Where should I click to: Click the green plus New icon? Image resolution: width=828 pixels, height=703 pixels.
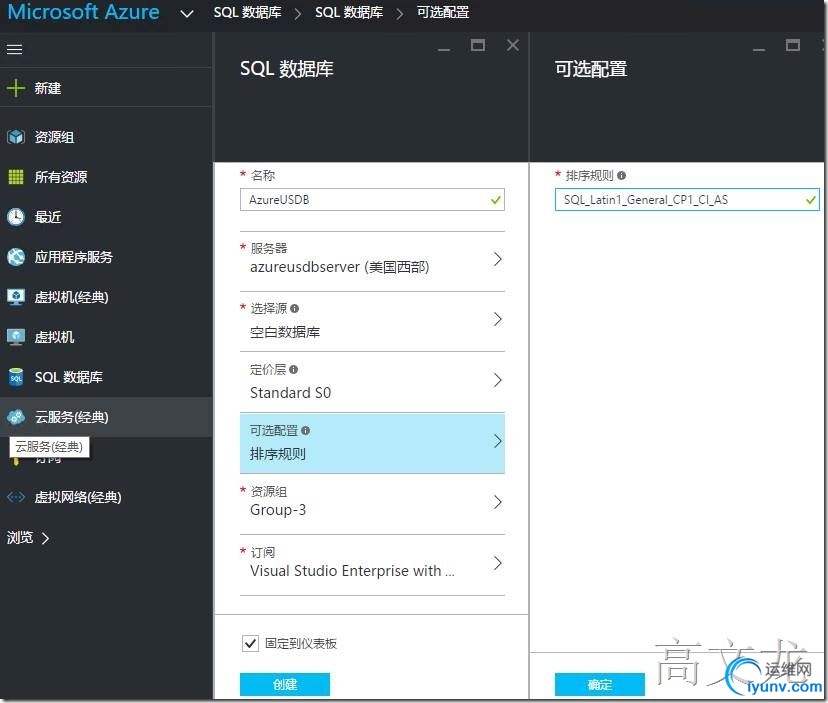16,88
